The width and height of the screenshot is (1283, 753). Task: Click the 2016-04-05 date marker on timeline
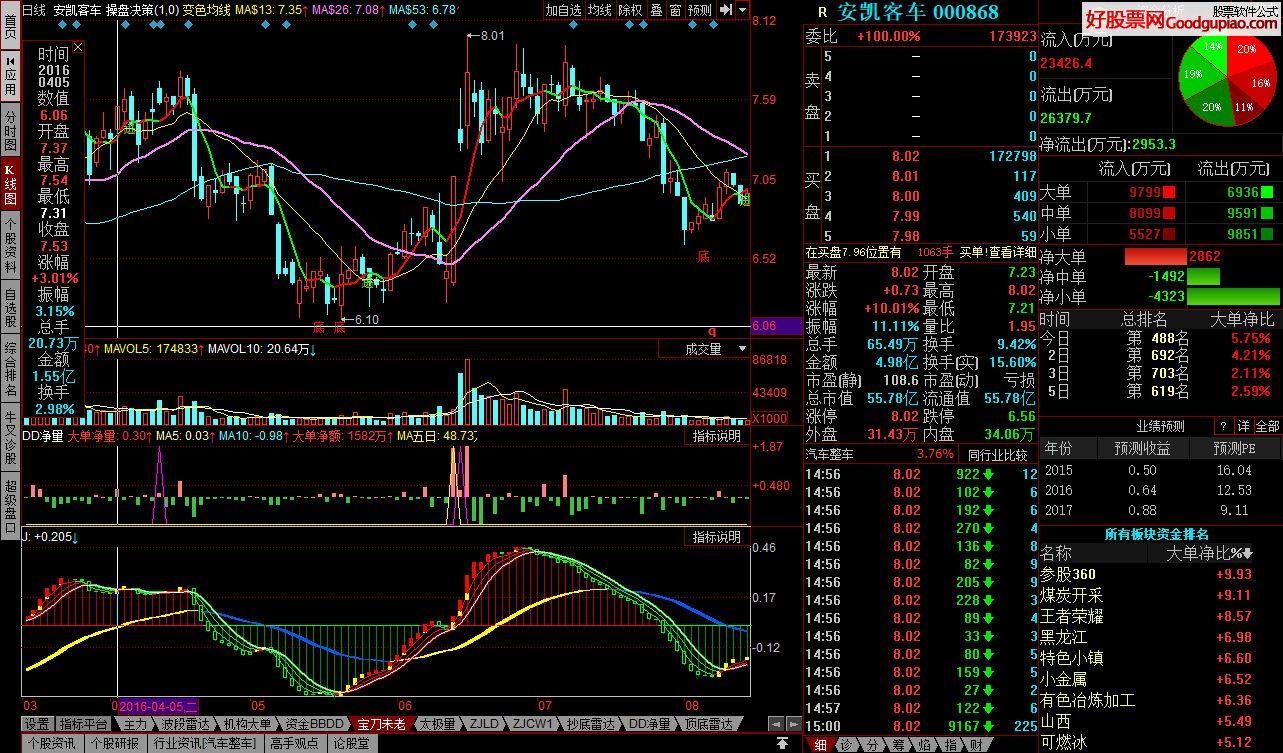(x=160, y=705)
